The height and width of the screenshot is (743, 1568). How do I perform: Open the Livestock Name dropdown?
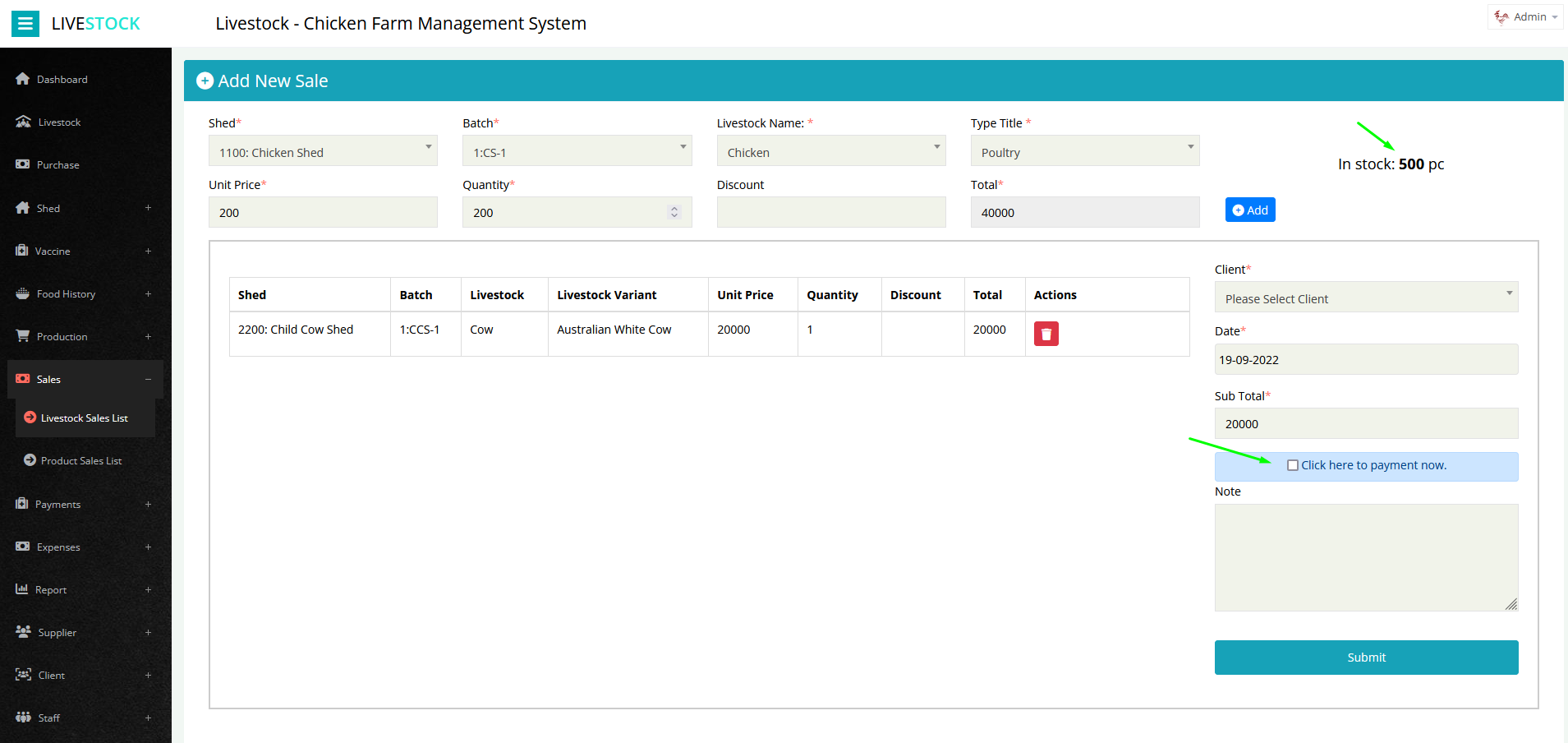click(x=830, y=151)
